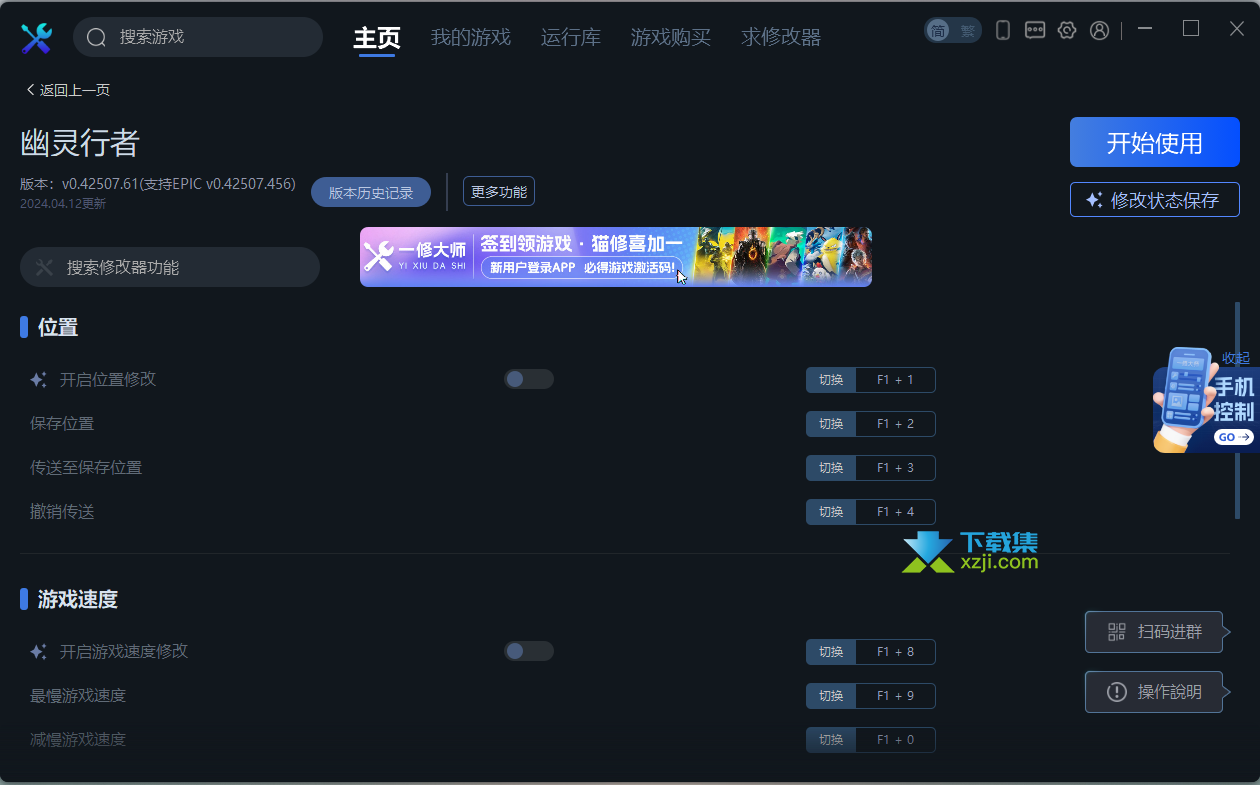Open the 游戏购买 tab
1260x785 pixels.
671,38
